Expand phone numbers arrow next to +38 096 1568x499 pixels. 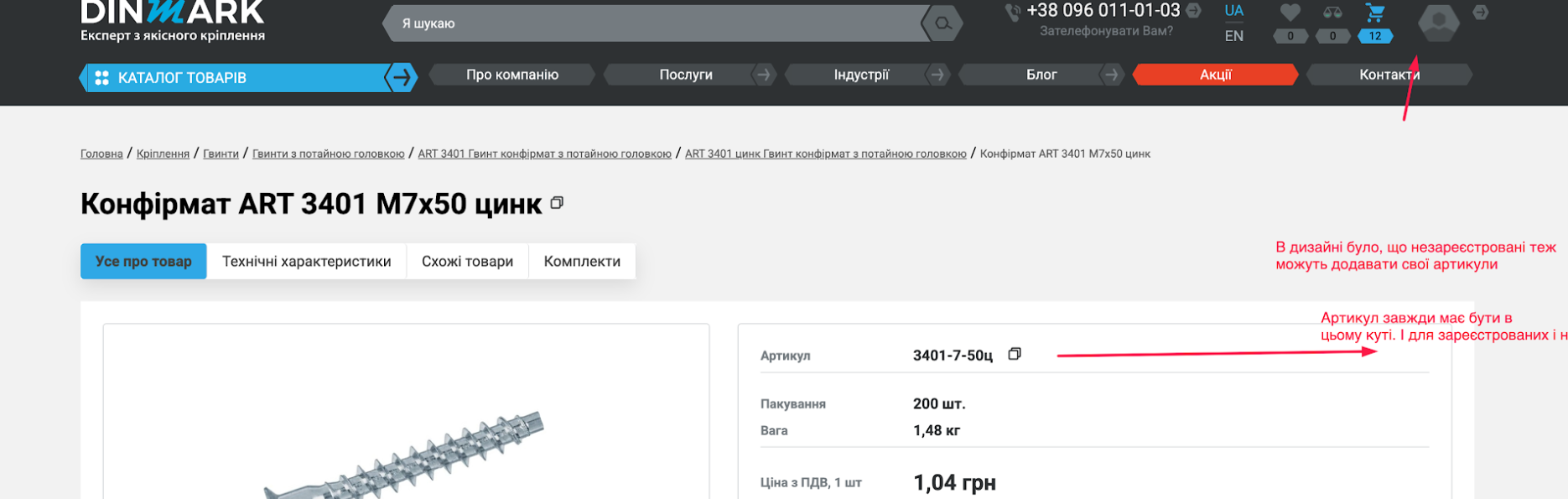1193,11
